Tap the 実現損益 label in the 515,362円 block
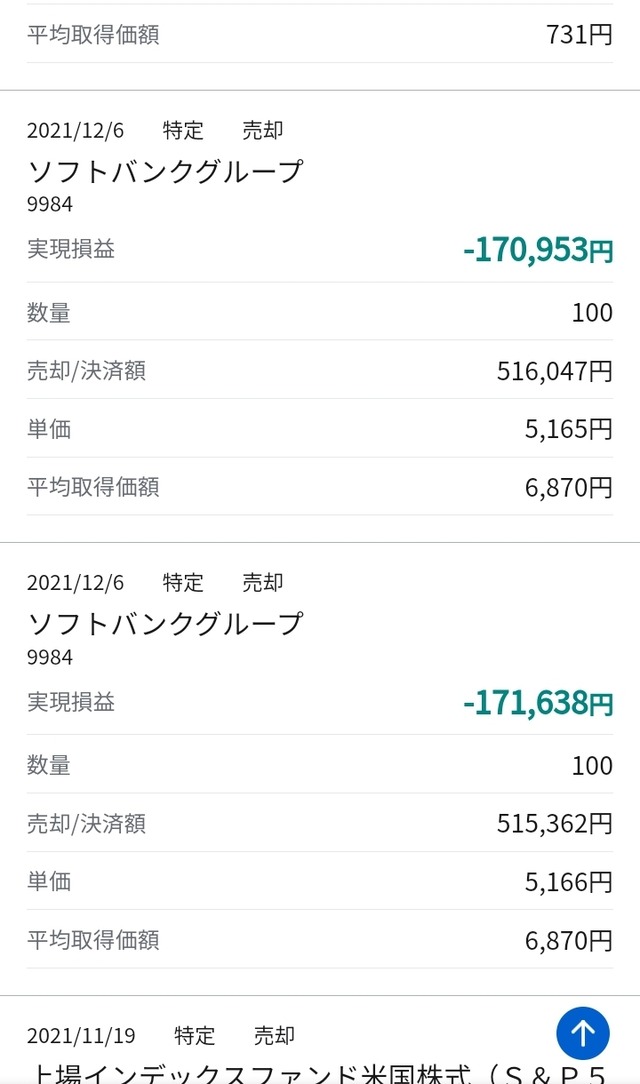The image size is (640, 1084). (x=71, y=702)
